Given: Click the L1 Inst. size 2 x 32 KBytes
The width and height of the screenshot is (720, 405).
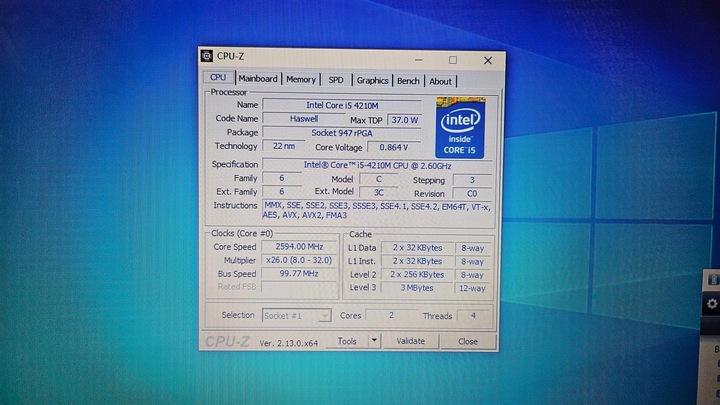Looking at the screenshot, I should tap(417, 261).
